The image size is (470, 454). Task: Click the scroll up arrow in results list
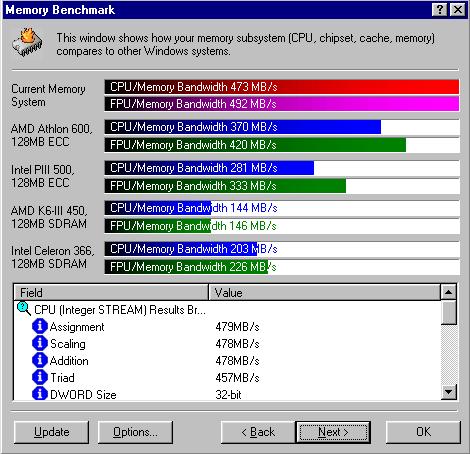click(449, 292)
